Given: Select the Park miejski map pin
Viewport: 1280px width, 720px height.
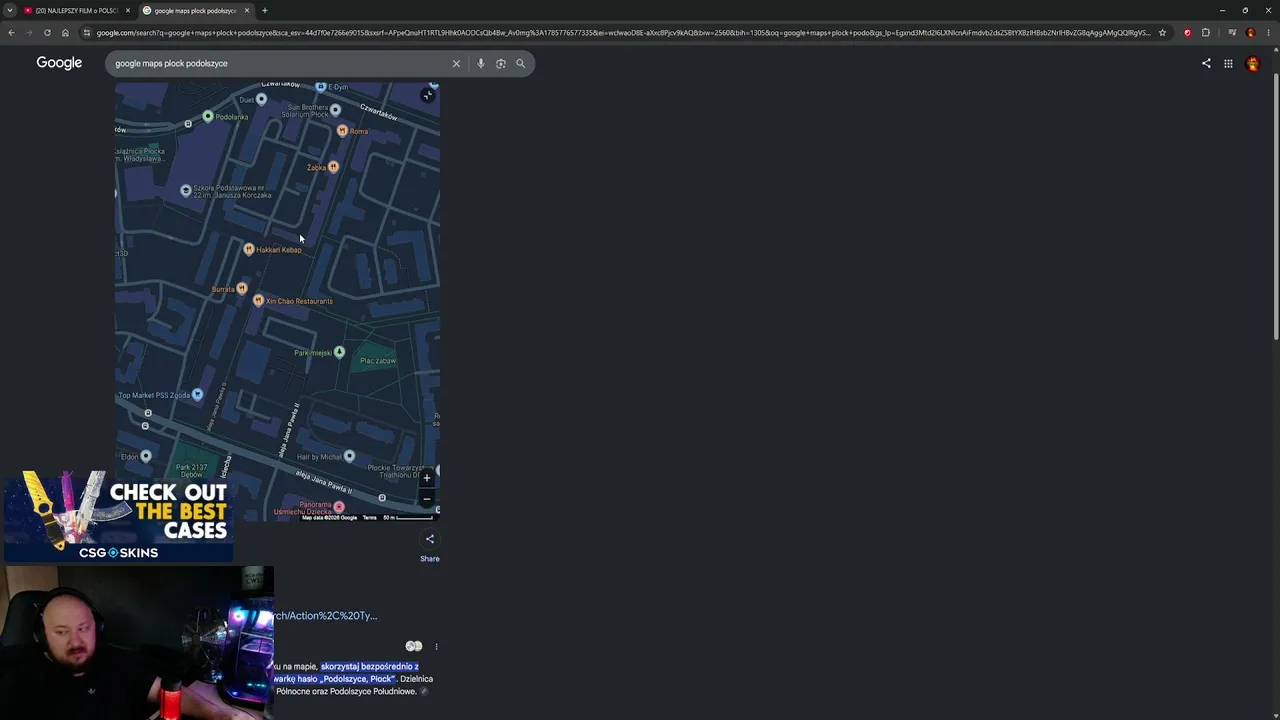Looking at the screenshot, I should click(x=339, y=352).
